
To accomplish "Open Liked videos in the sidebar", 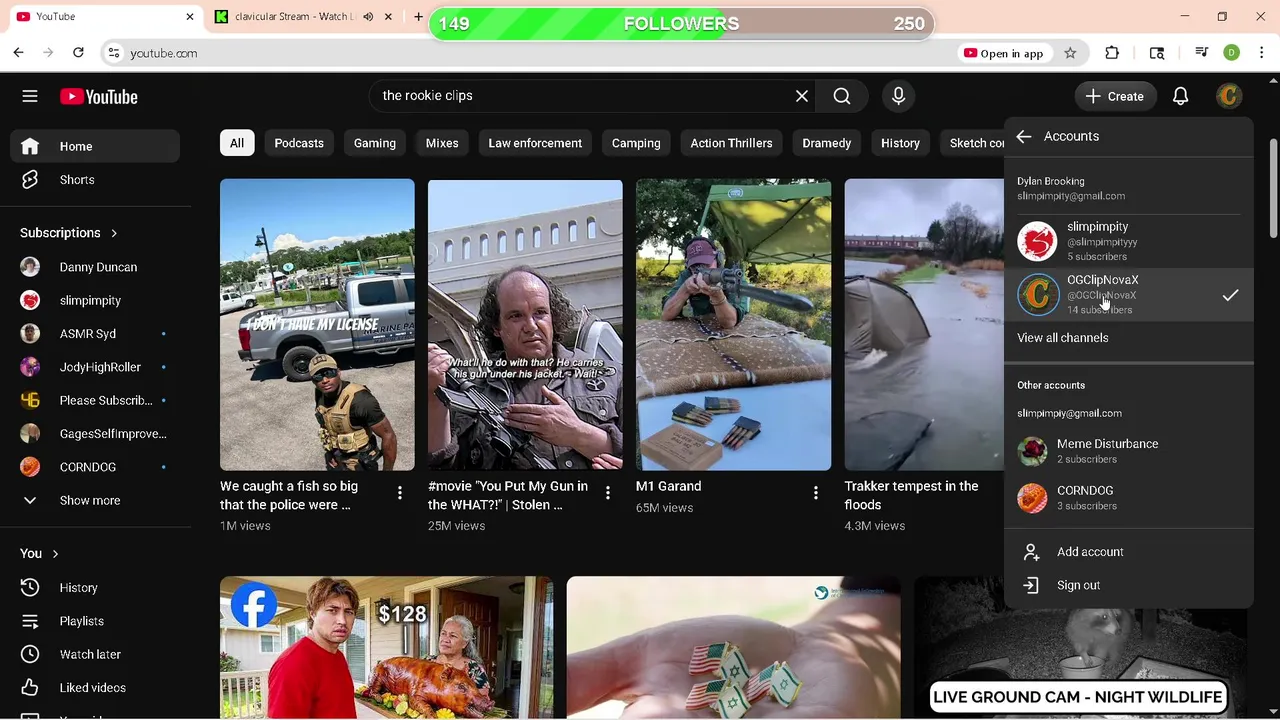I will point(96,688).
